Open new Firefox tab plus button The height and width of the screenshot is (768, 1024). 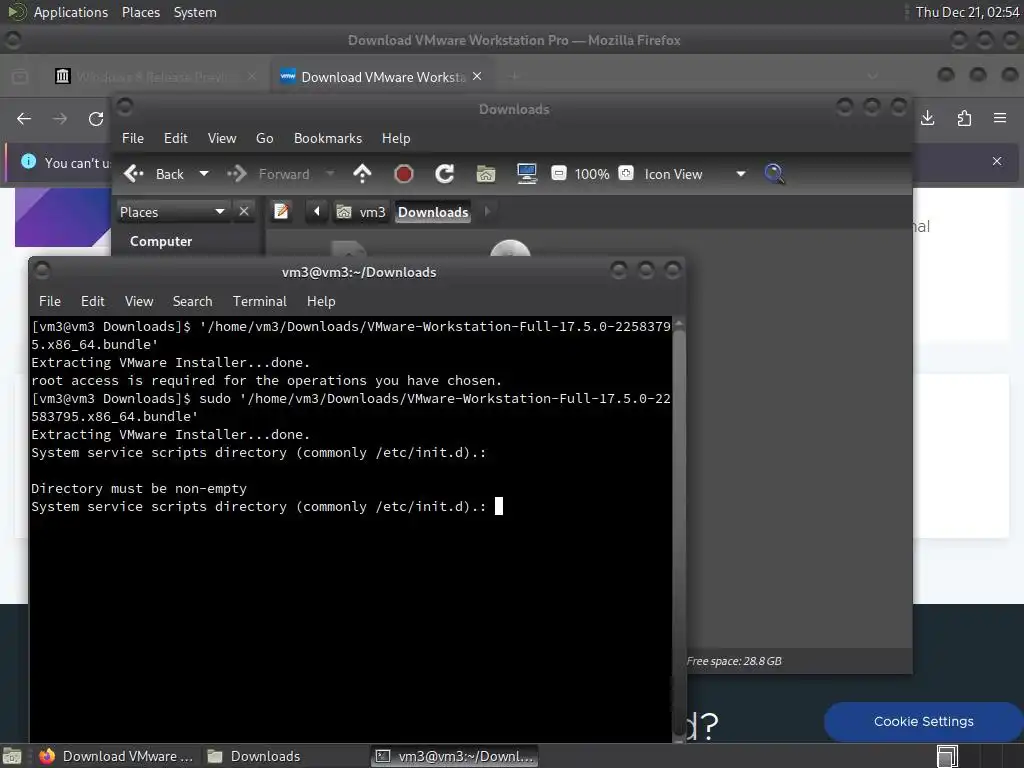tap(515, 76)
